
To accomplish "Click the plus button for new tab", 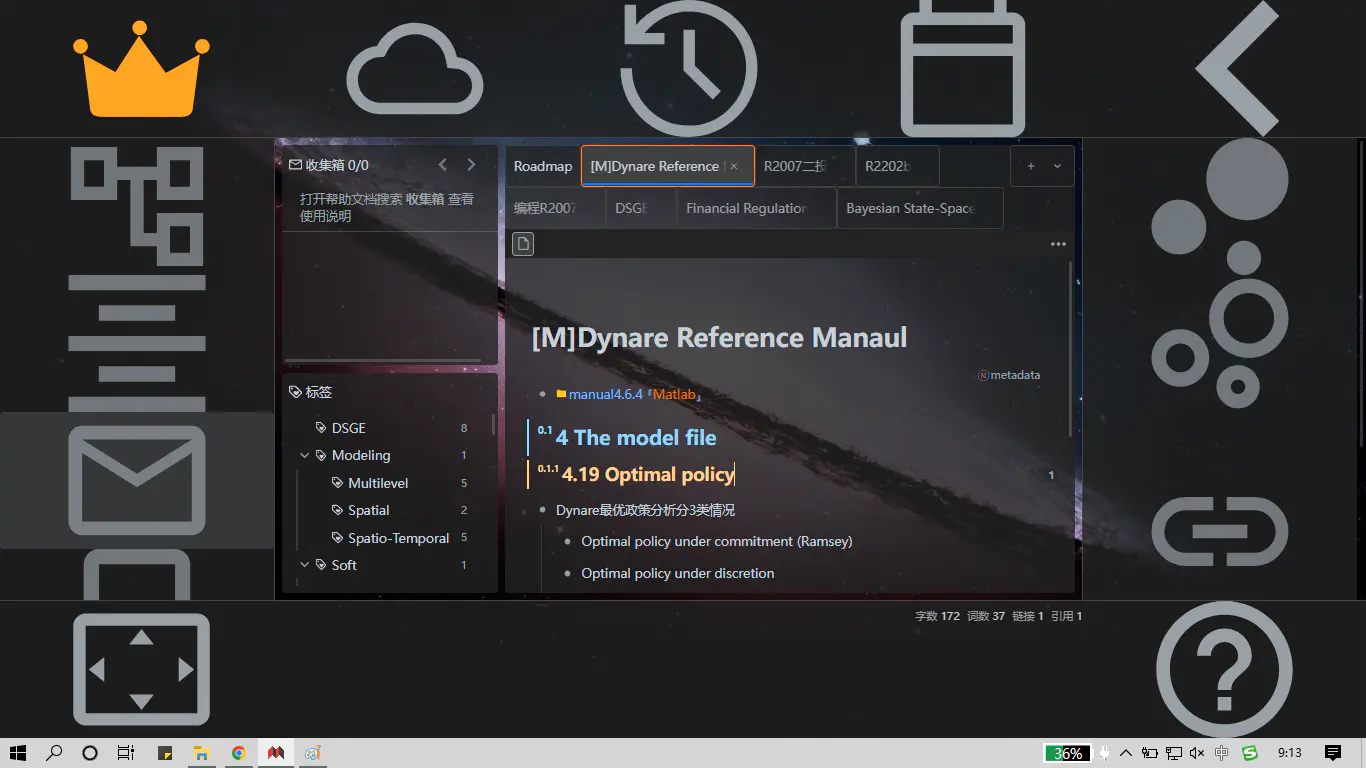I will (1031, 167).
